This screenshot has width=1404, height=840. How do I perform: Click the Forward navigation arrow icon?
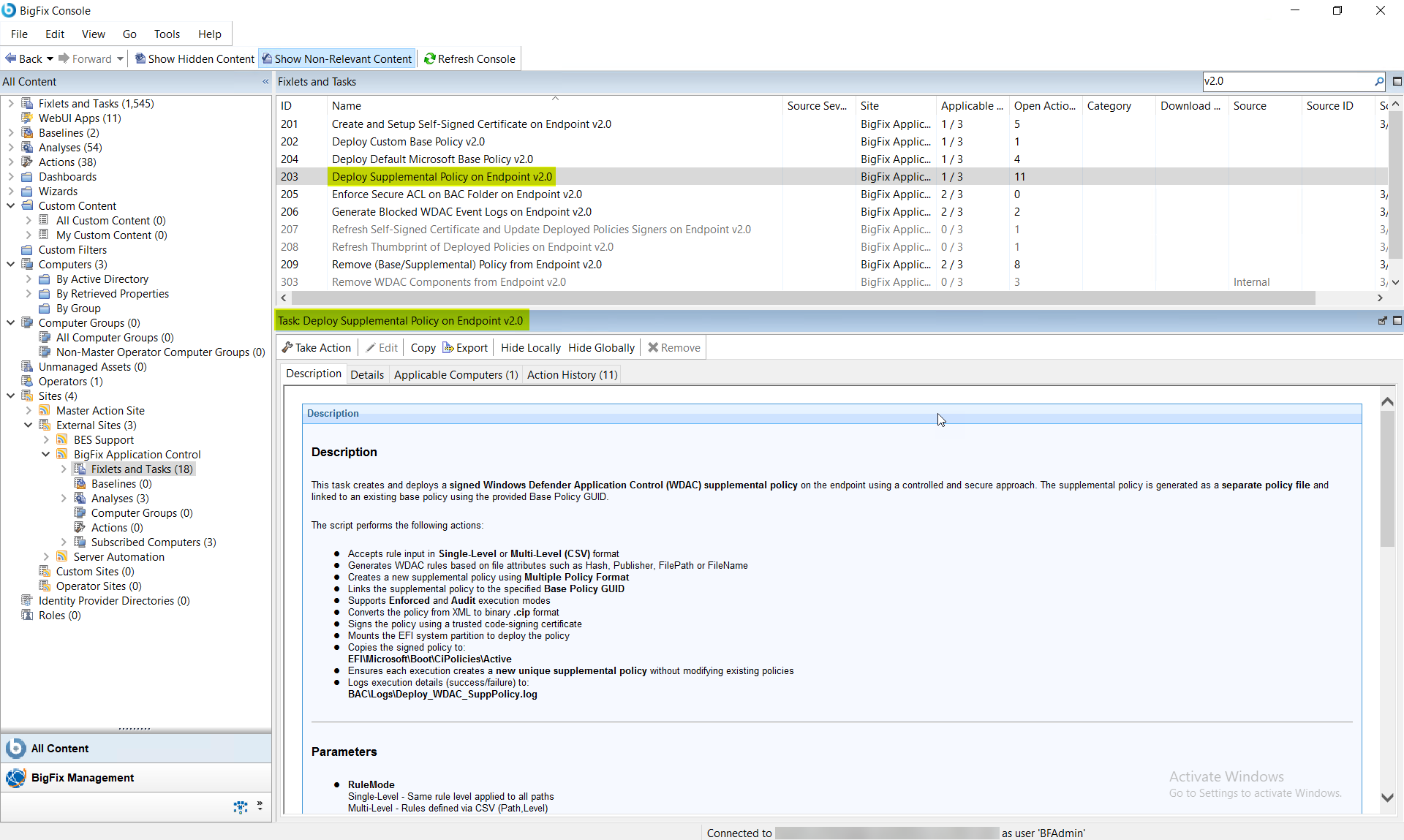point(64,58)
